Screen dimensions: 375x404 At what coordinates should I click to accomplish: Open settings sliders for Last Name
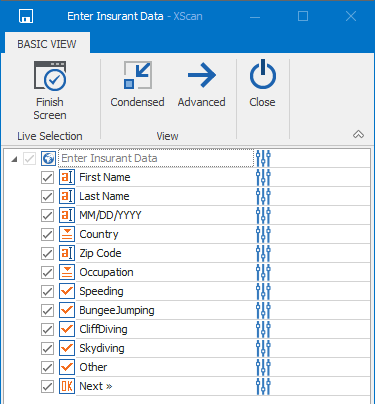click(263, 196)
